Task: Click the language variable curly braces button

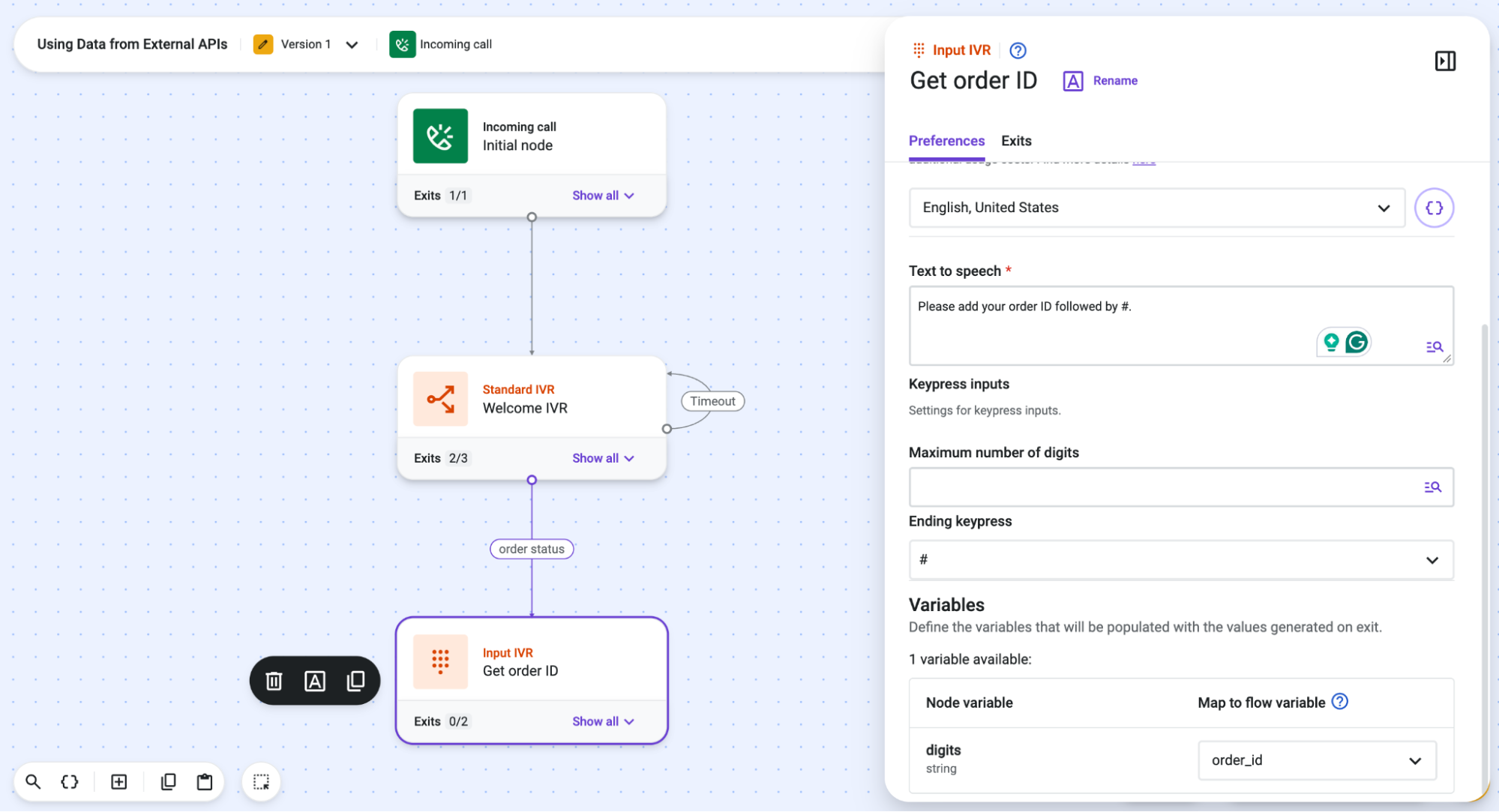Action: tap(1434, 208)
